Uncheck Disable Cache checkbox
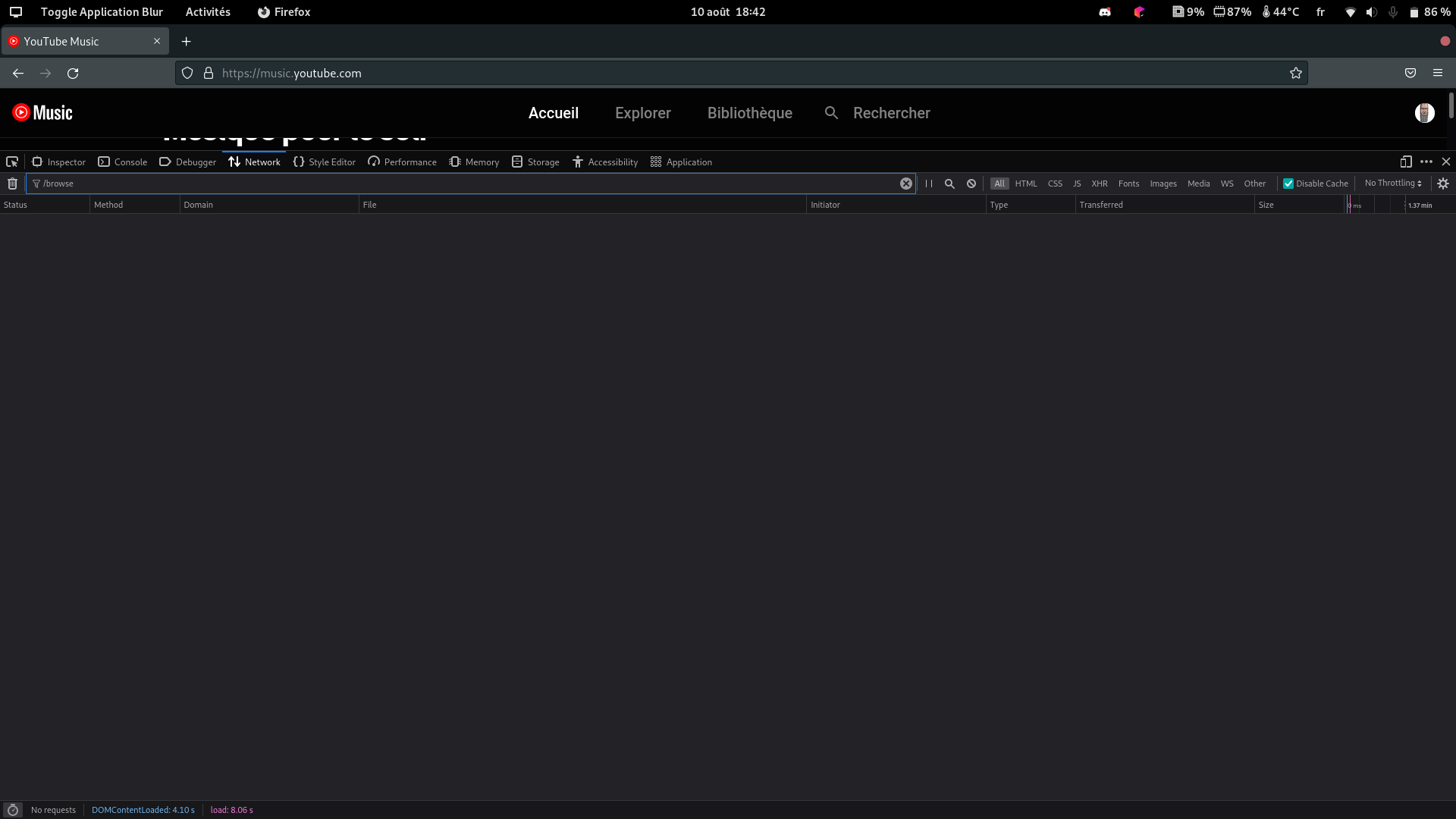1456x819 pixels. point(1288,184)
